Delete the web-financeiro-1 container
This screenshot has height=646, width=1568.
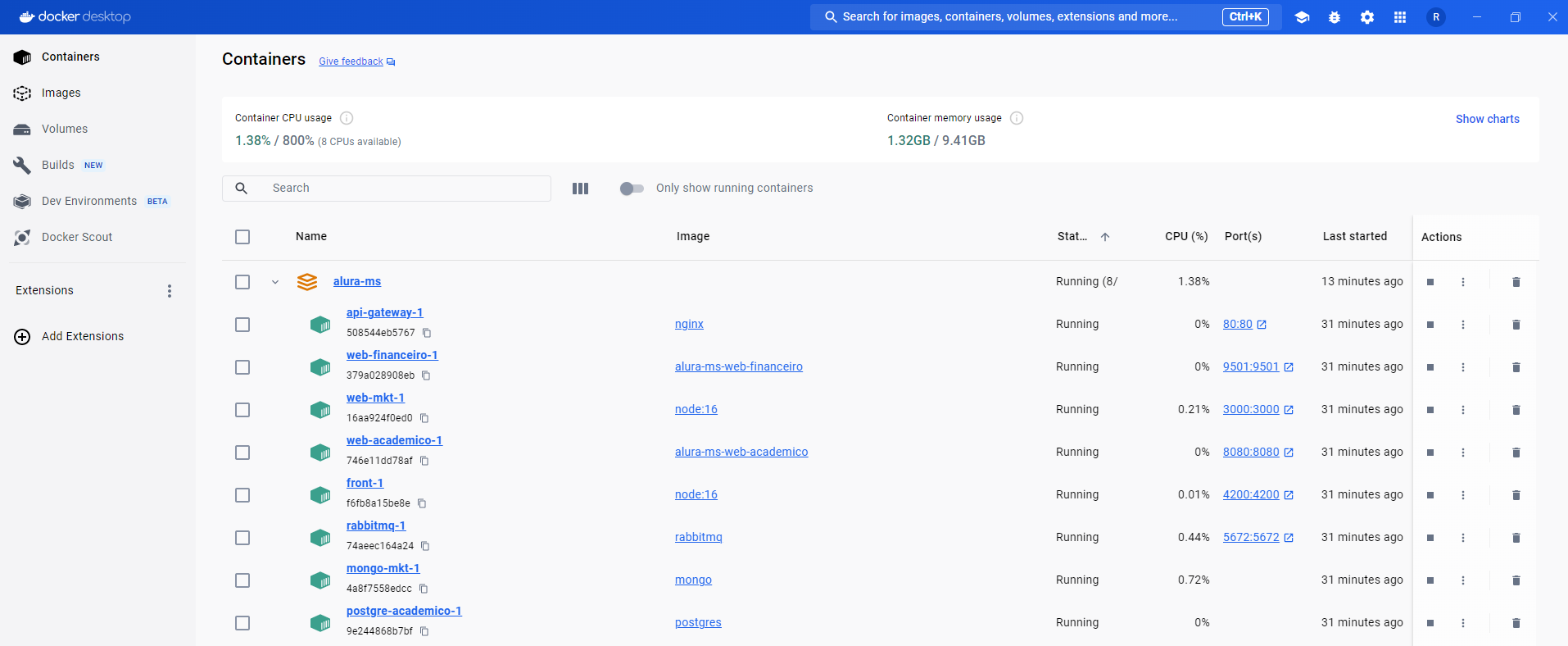(x=1516, y=367)
